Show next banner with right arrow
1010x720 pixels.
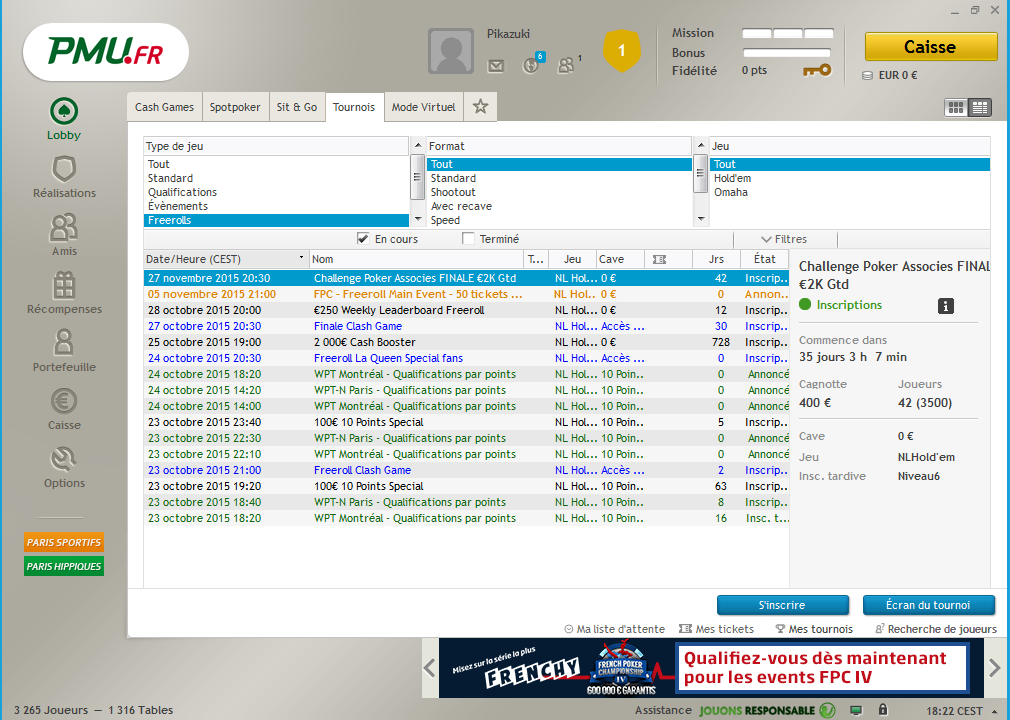(x=995, y=668)
